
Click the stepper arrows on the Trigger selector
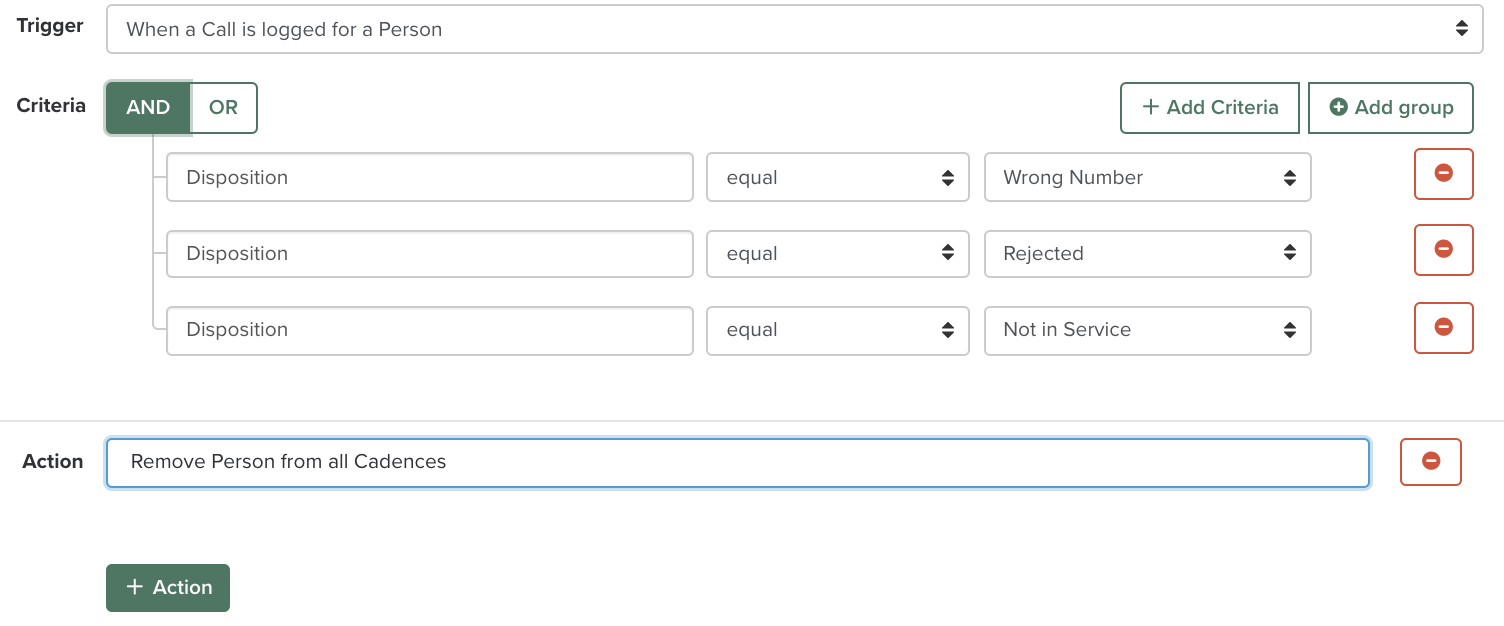click(x=1463, y=28)
